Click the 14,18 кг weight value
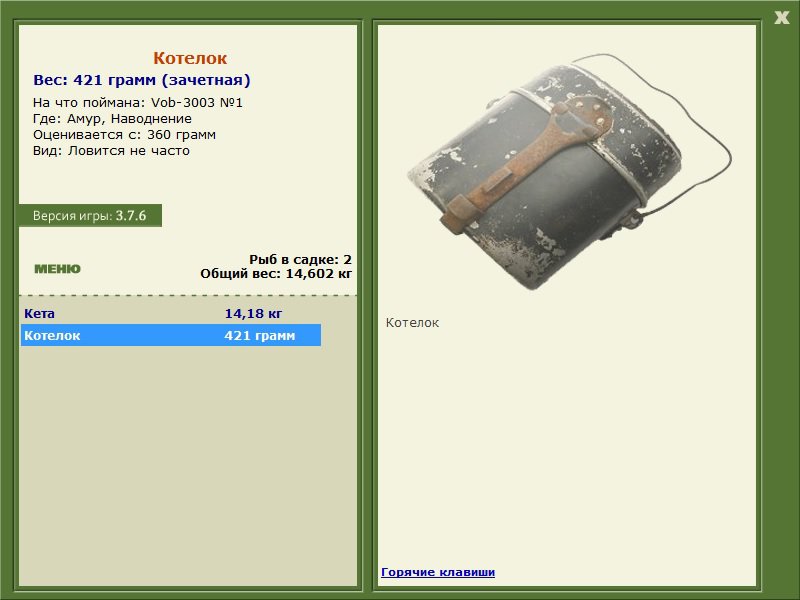Viewport: 800px width, 600px height. [253, 313]
